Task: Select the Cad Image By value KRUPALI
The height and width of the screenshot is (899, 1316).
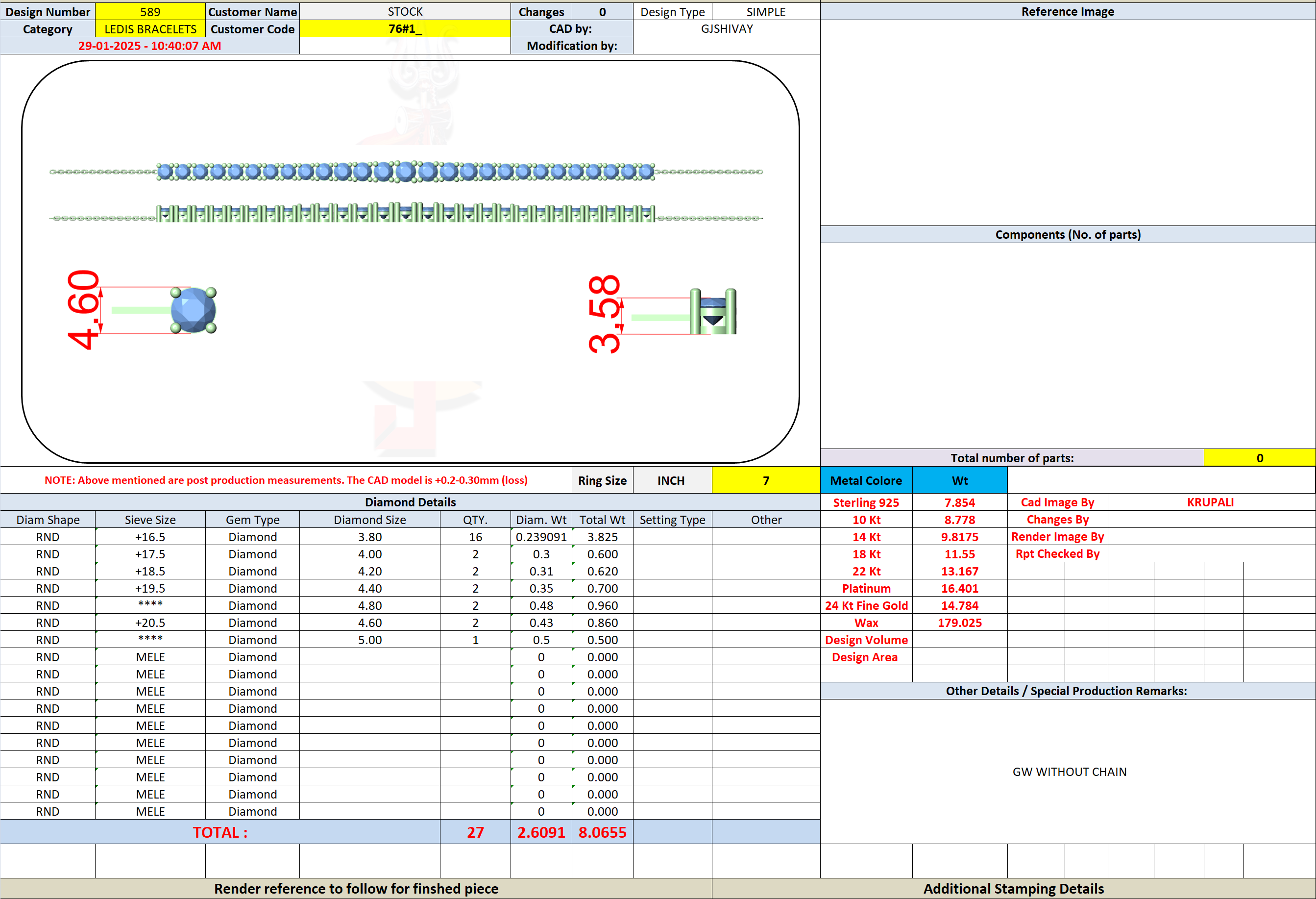Action: (x=1211, y=502)
